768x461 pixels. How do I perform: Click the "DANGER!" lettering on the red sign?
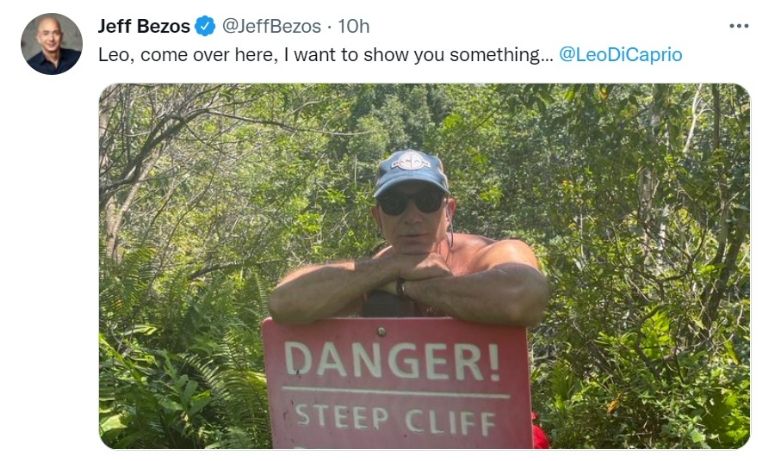pyautogui.click(x=393, y=362)
